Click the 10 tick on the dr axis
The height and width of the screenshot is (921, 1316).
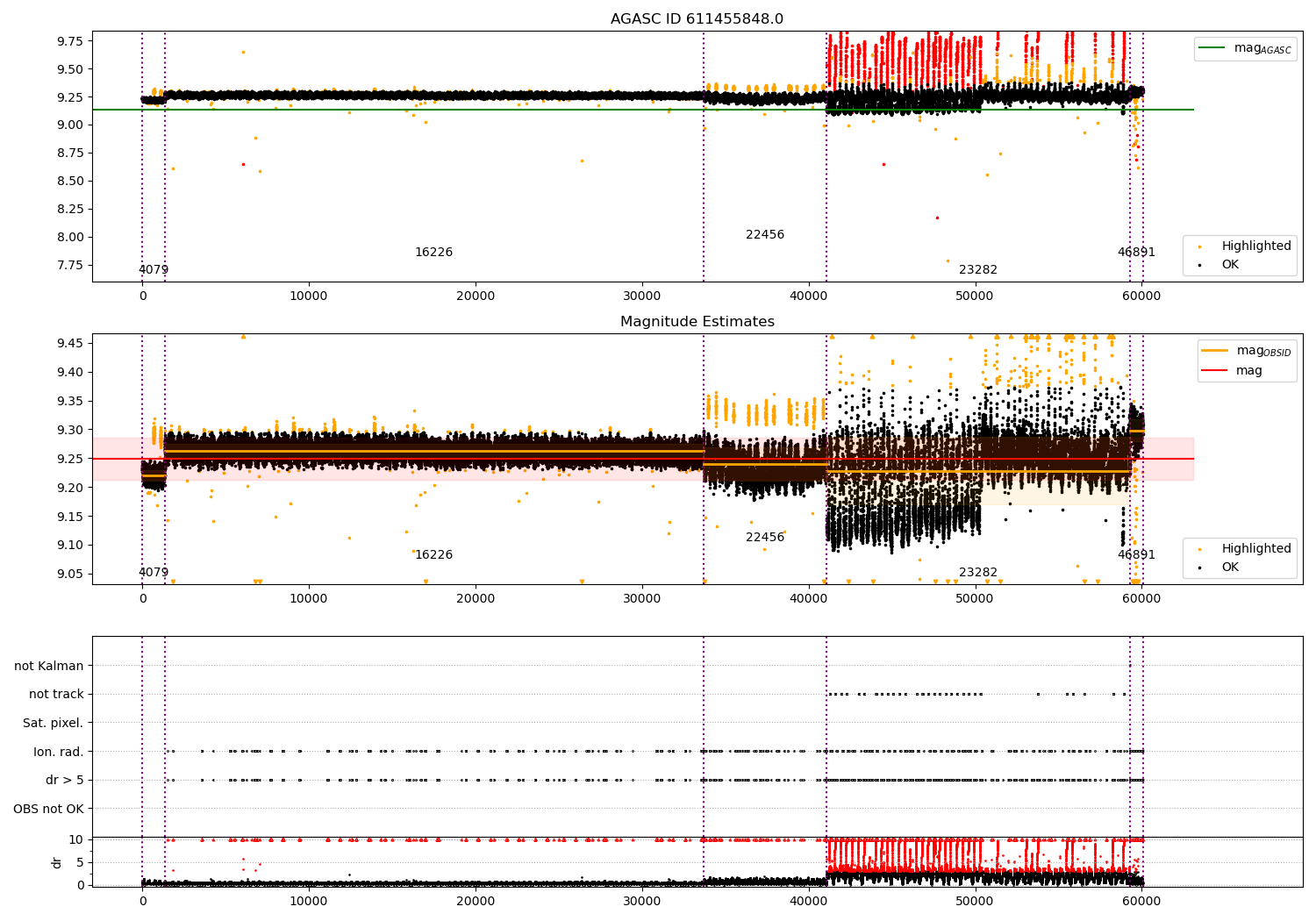tap(77, 840)
